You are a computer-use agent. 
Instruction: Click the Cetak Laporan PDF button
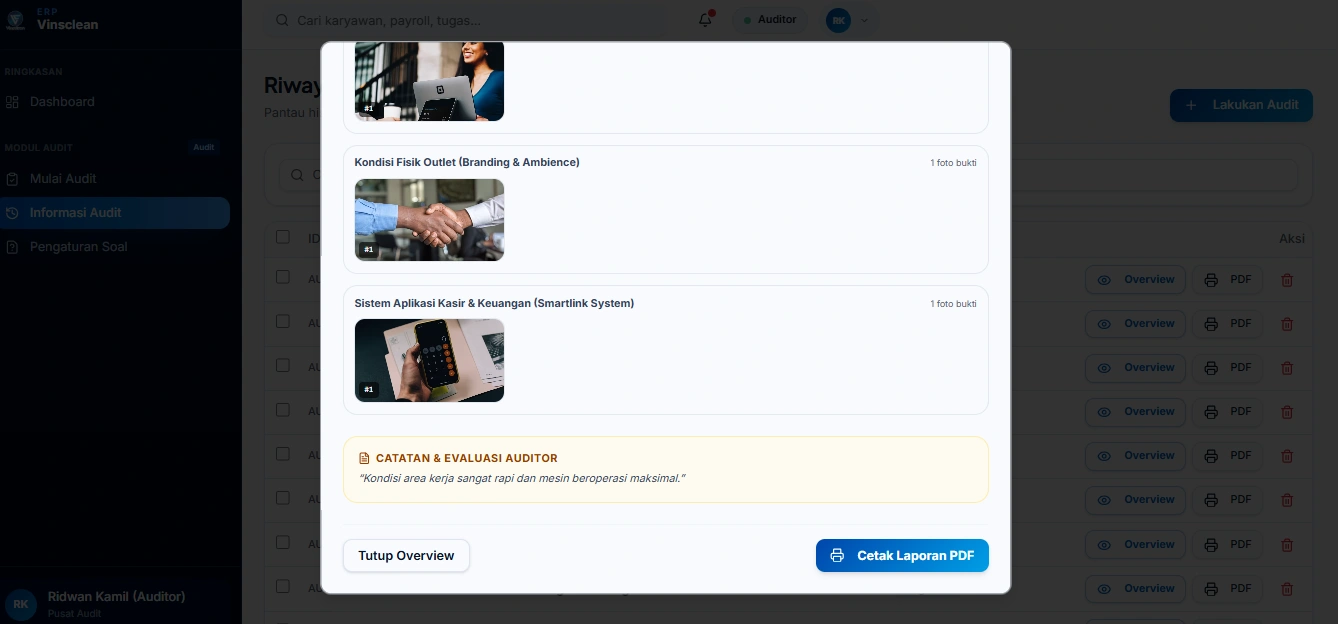point(902,556)
